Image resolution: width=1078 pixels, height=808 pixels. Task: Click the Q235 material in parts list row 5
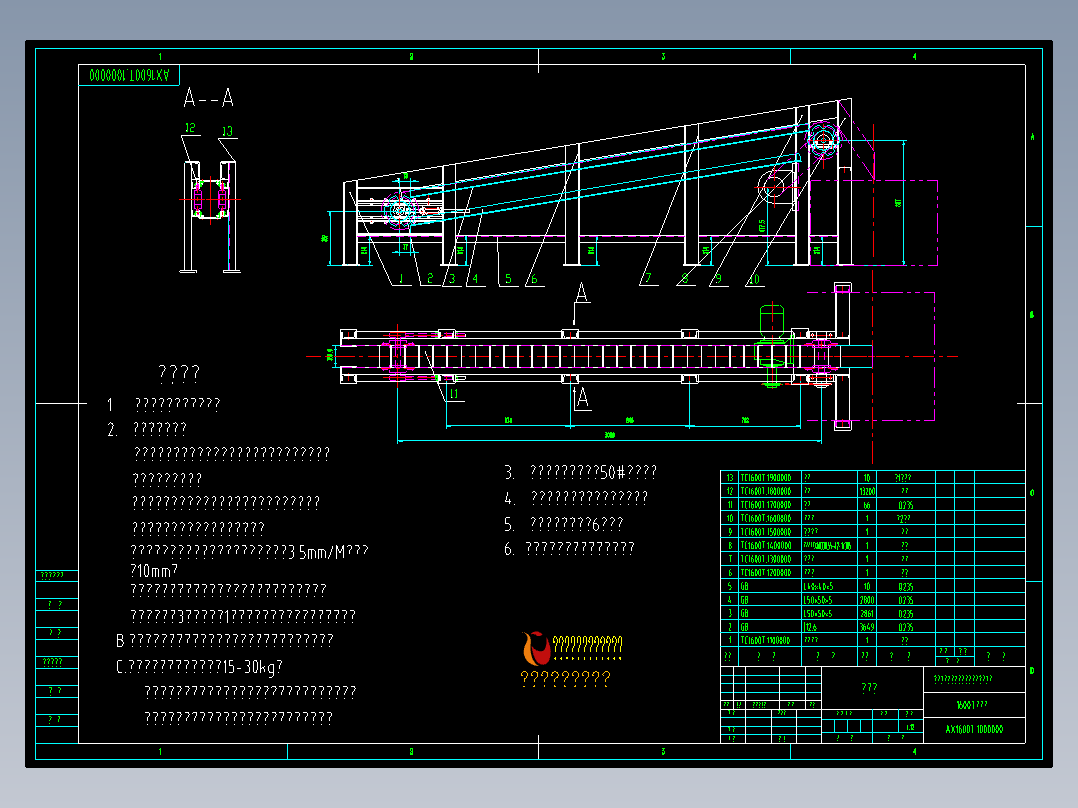[x=905, y=587]
